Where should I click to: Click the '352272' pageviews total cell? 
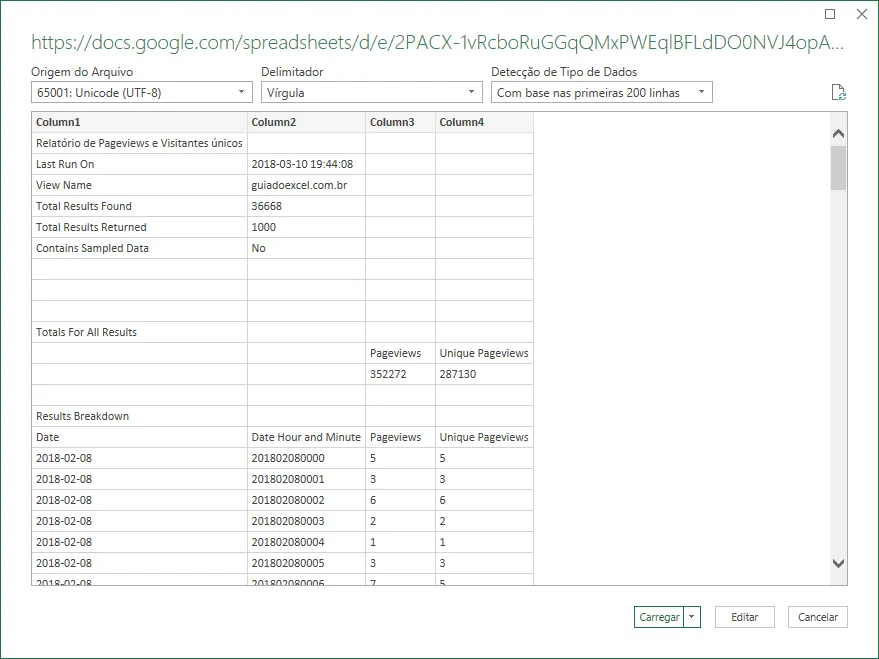(x=400, y=374)
